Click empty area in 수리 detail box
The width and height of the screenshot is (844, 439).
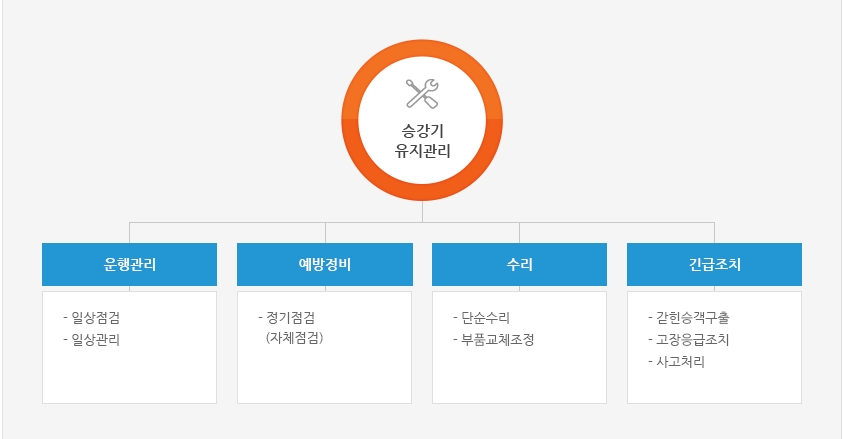[x=519, y=379]
